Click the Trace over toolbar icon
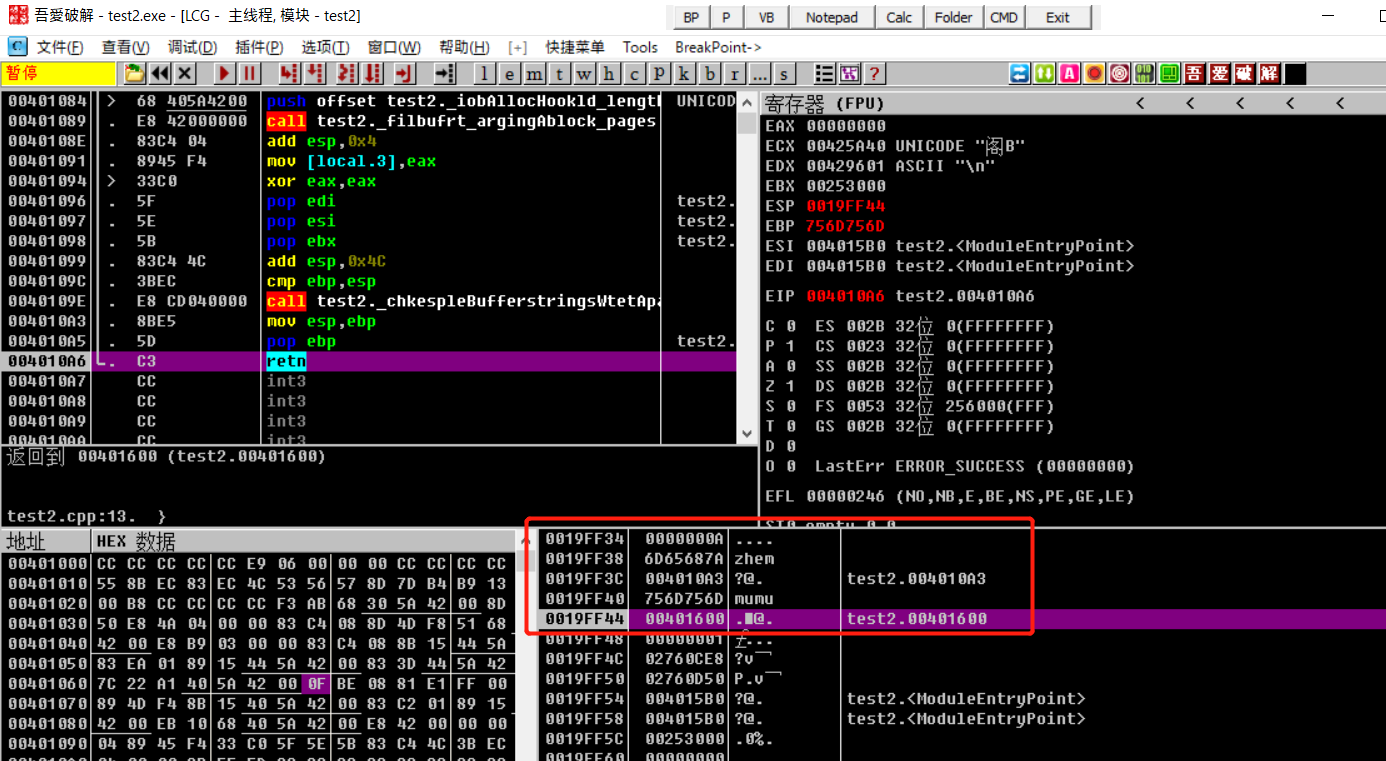 coord(373,74)
